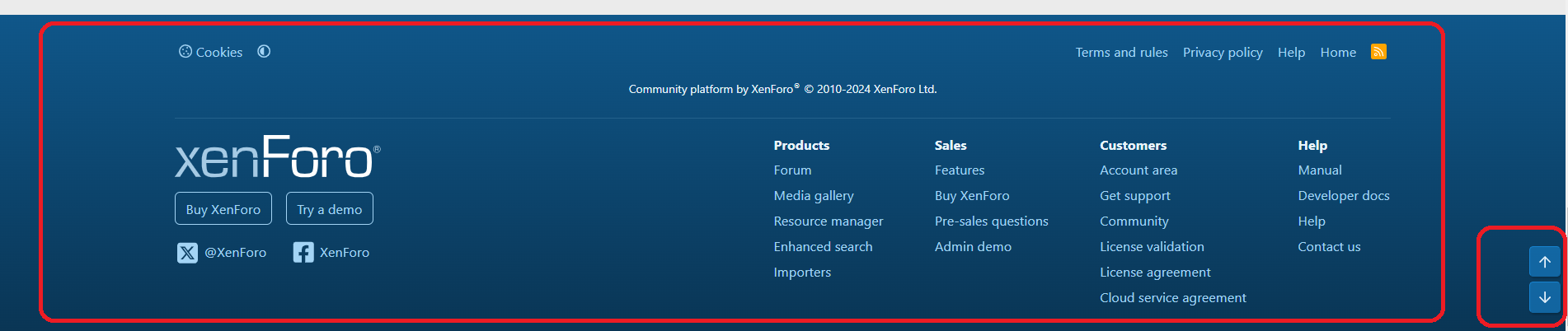This screenshot has width=1568, height=331.
Task: Click Get support link
Action: click(1135, 195)
